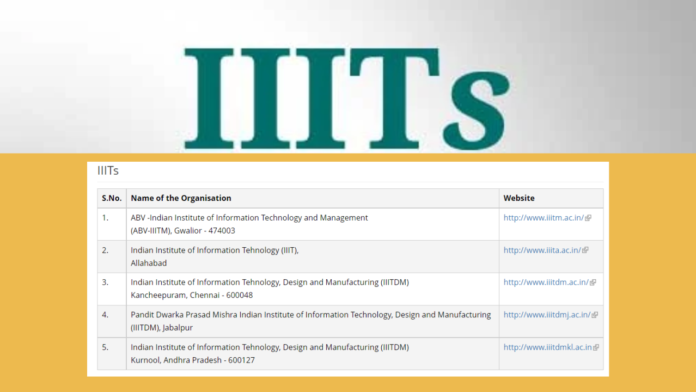Click the IIITDM Kancheepuram, Chennai name cell
Screen dimensions: 696x392
point(312,289)
